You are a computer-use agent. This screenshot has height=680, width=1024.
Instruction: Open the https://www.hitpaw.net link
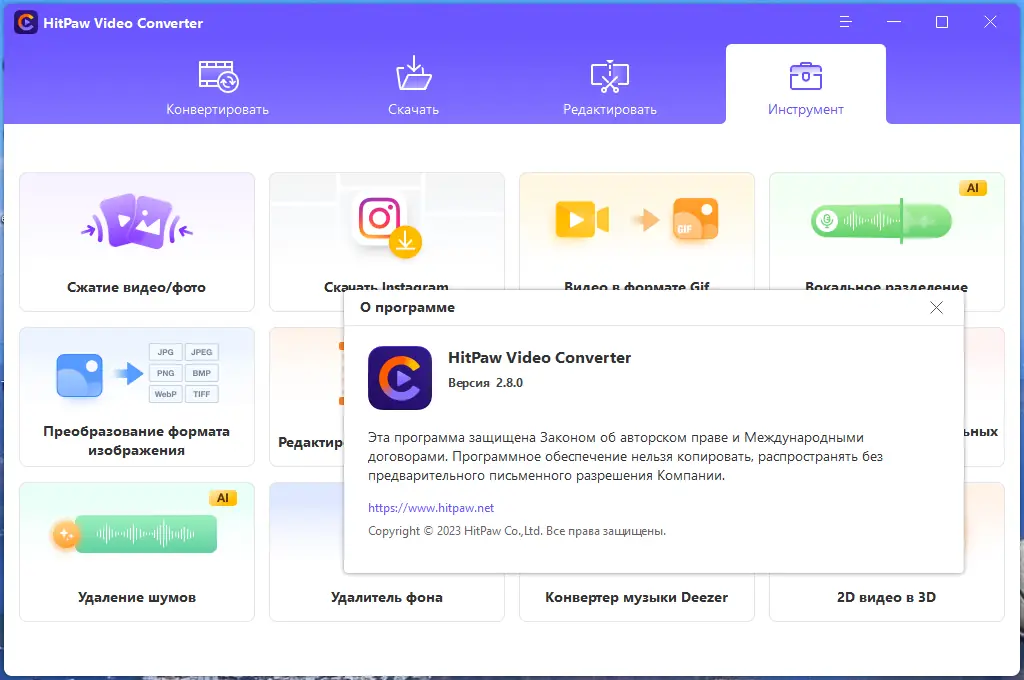[431, 508]
